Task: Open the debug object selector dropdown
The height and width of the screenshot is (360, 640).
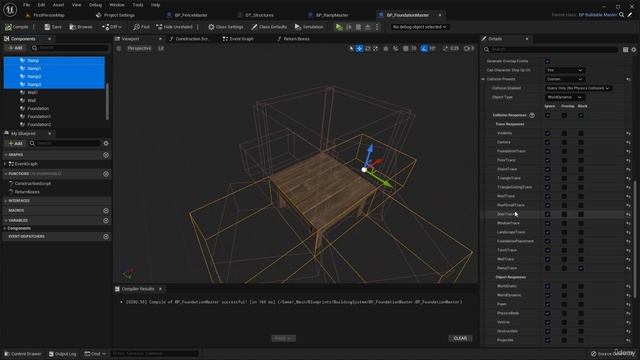Action: (419, 27)
